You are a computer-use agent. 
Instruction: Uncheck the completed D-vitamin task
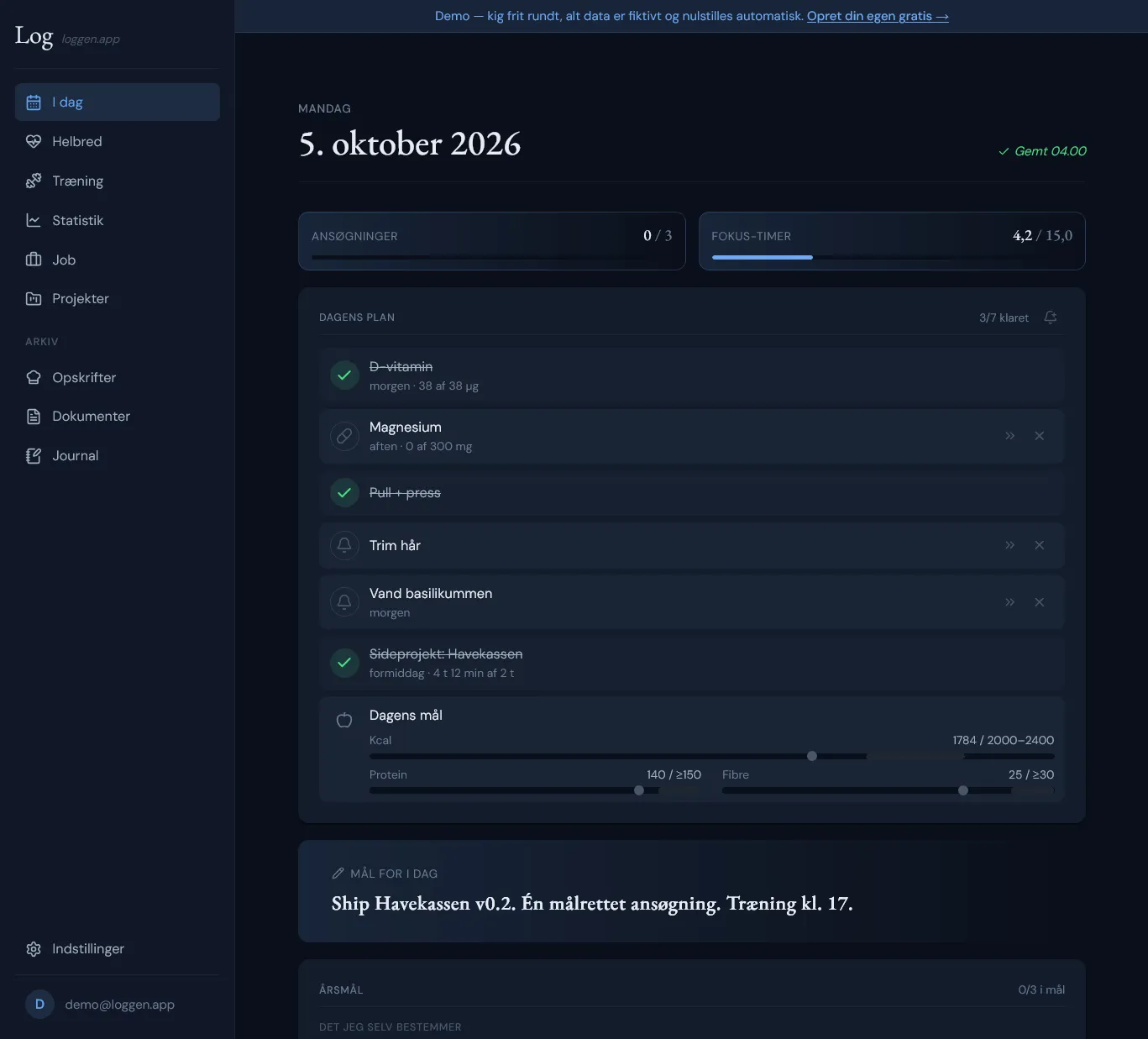[344, 375]
